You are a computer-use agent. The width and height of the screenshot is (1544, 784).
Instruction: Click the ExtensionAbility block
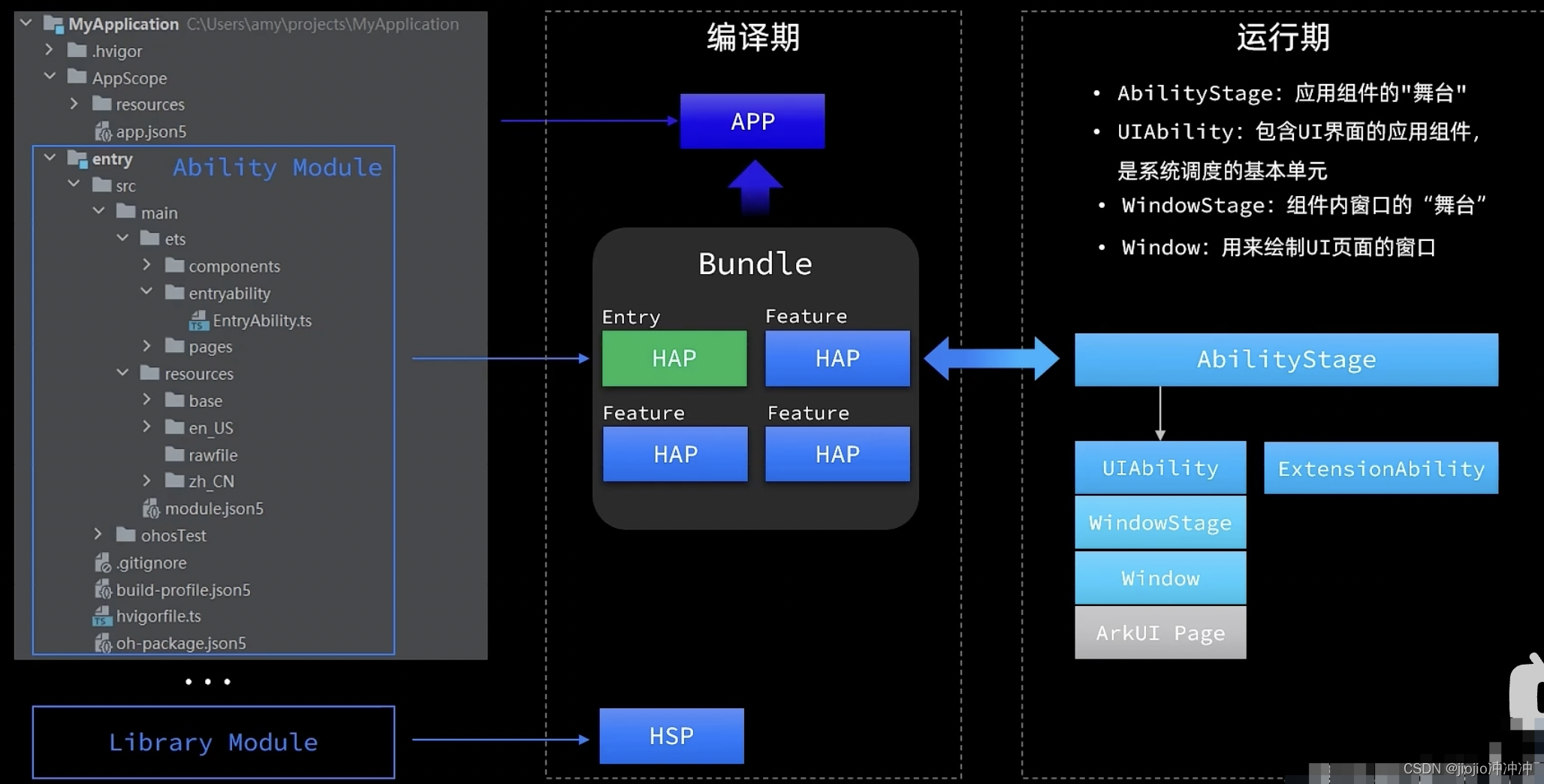(1381, 468)
